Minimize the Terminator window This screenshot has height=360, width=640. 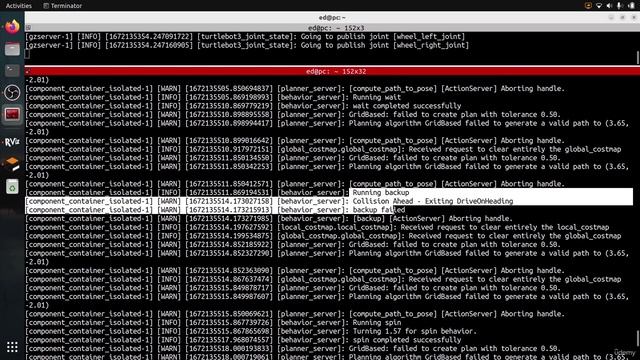611,18
